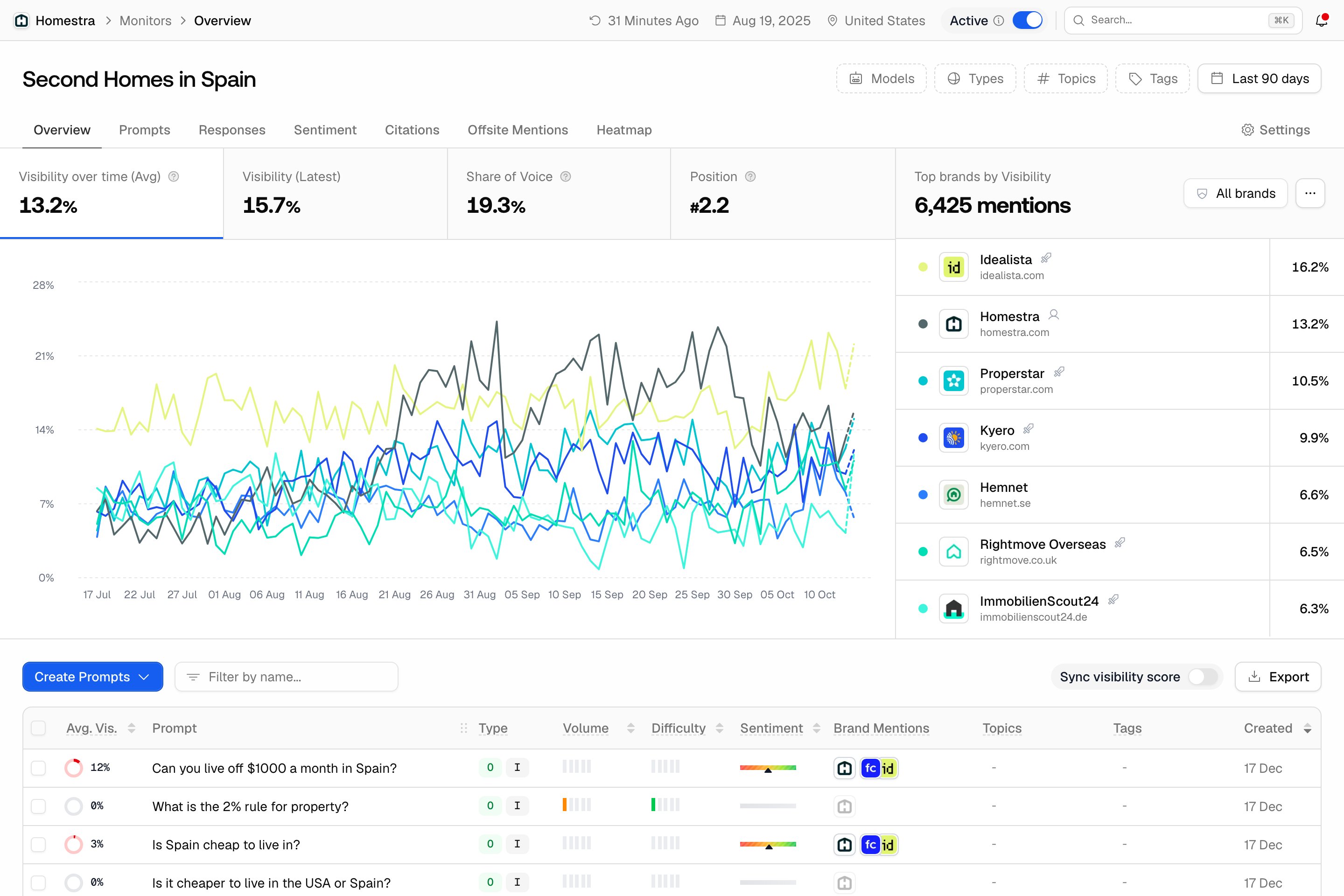Screen dimensions: 1344x896
Task: Open the Last 90 days date range
Action: 1259,78
